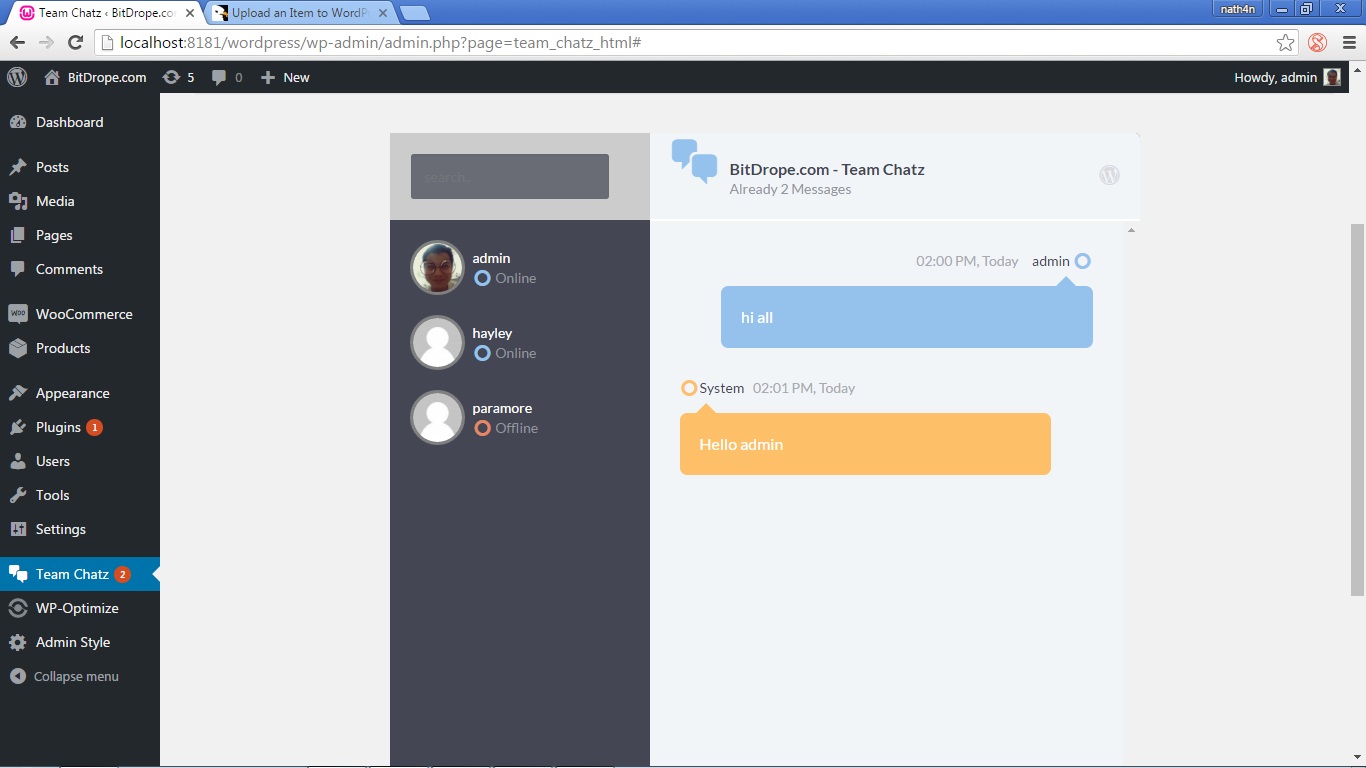Click the Plugins update badge showing 1
Viewport: 1366px width, 768px height.
pyautogui.click(x=94, y=427)
